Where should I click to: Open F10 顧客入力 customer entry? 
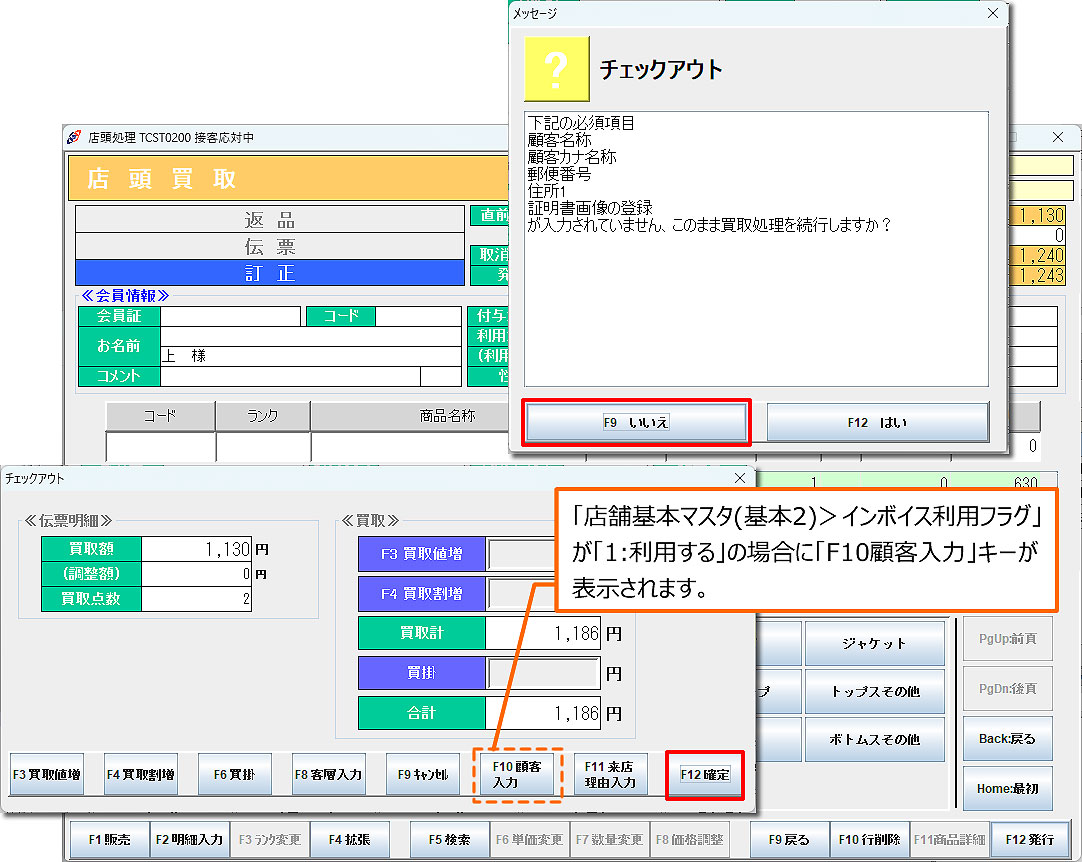(517, 774)
